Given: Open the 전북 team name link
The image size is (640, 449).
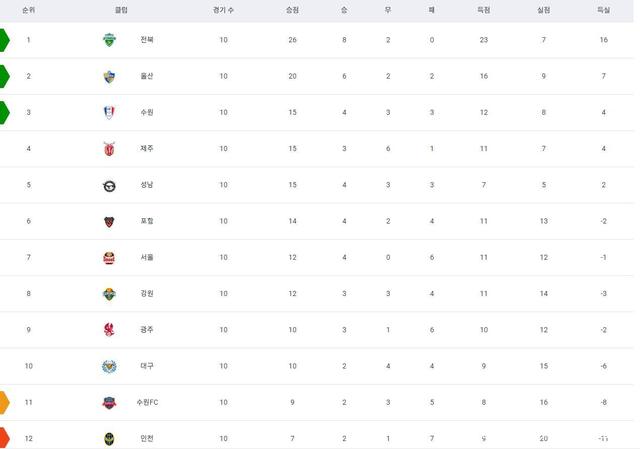Looking at the screenshot, I should (x=147, y=40).
